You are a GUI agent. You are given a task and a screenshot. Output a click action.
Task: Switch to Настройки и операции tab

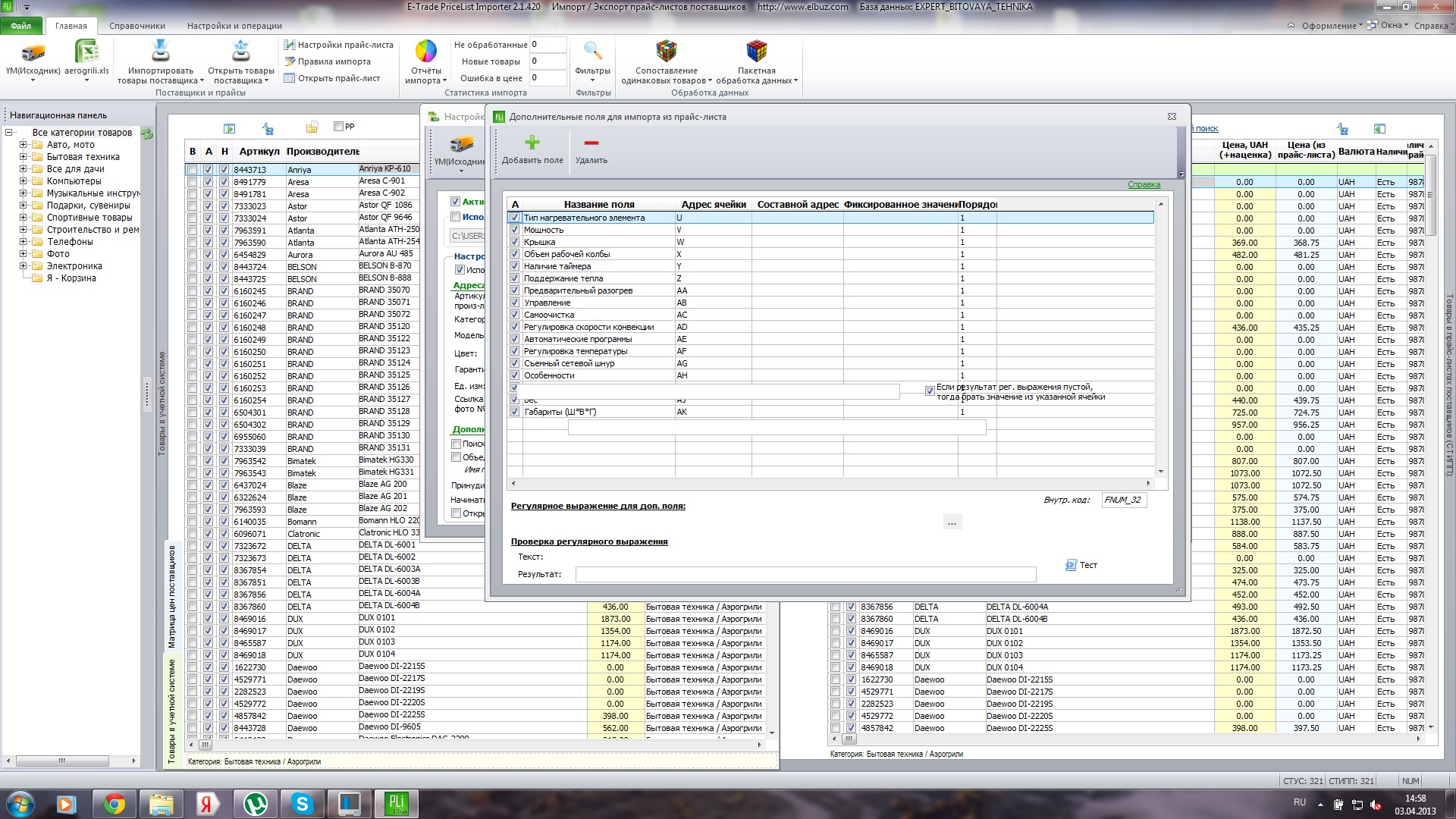click(234, 26)
